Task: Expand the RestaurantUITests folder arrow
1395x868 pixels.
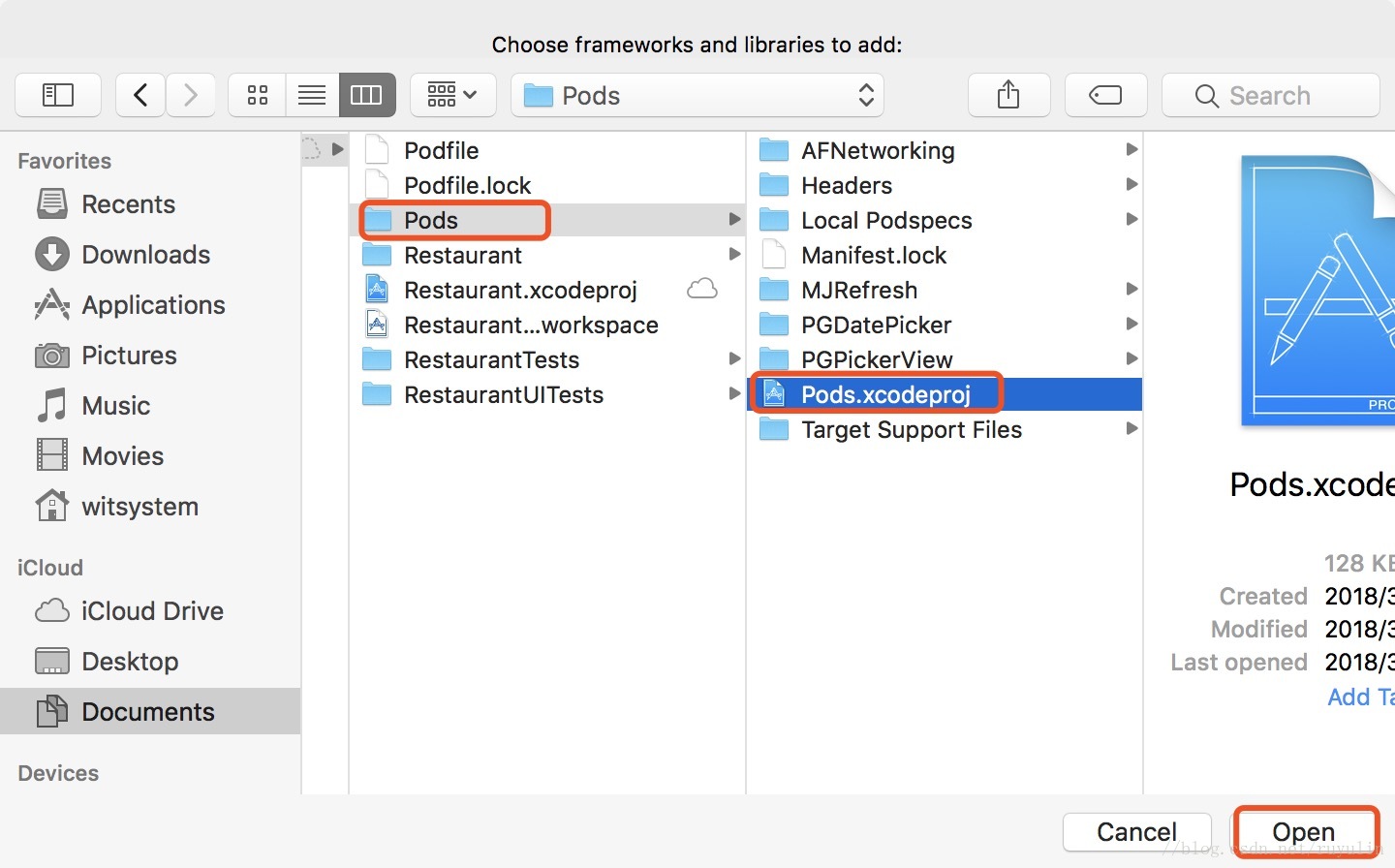Action: pos(734,393)
